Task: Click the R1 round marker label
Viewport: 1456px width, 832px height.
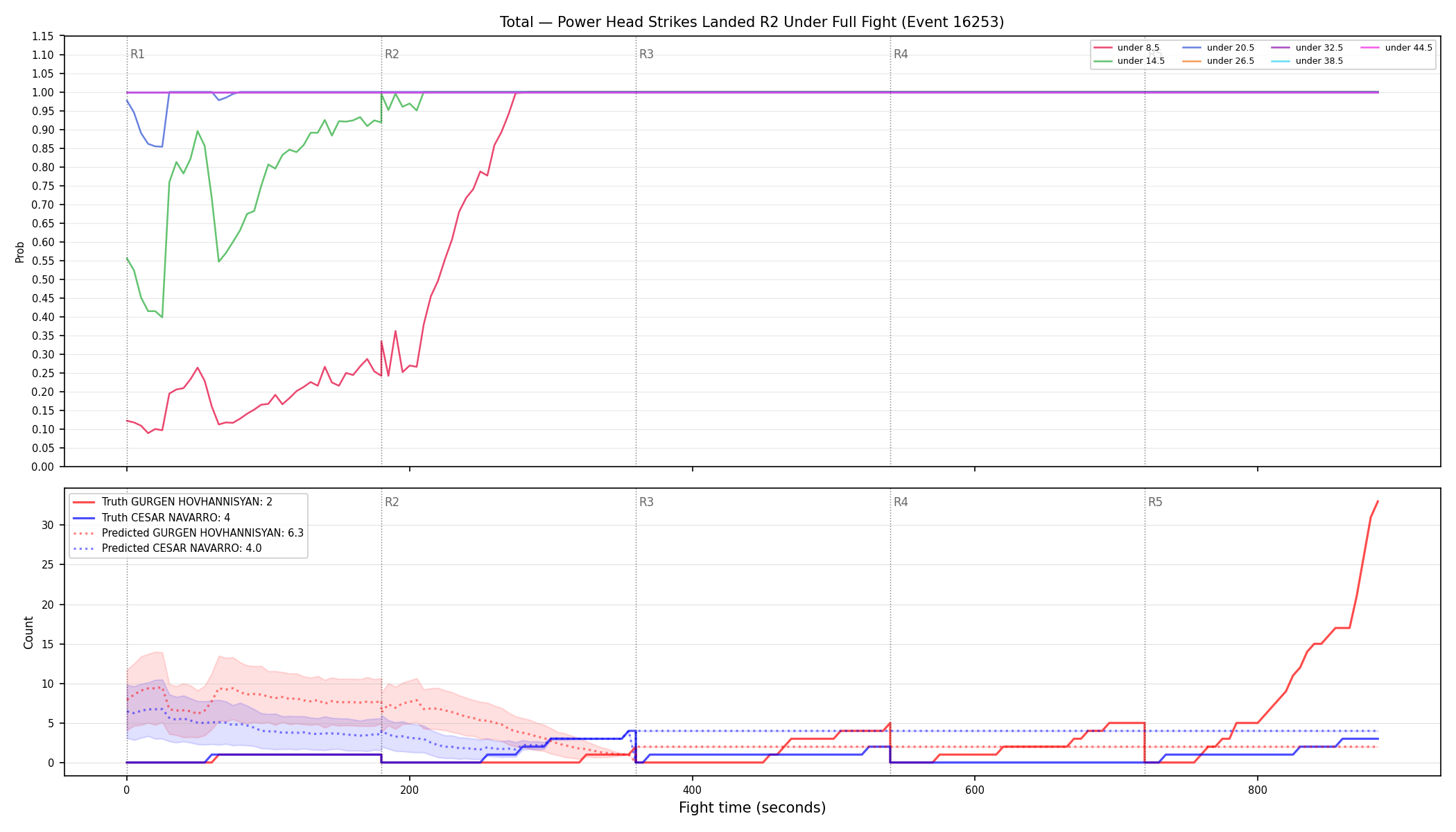Action: click(x=137, y=54)
